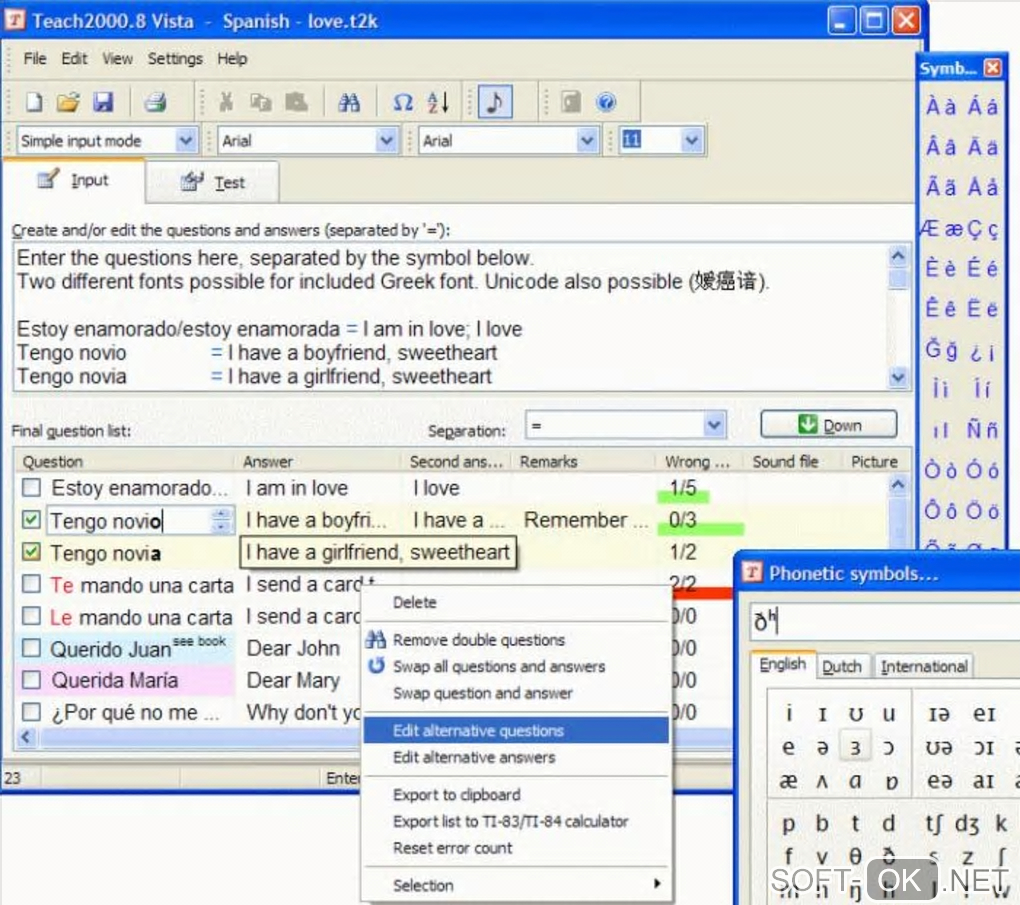Click the Phonetic symbols input field

click(885, 621)
